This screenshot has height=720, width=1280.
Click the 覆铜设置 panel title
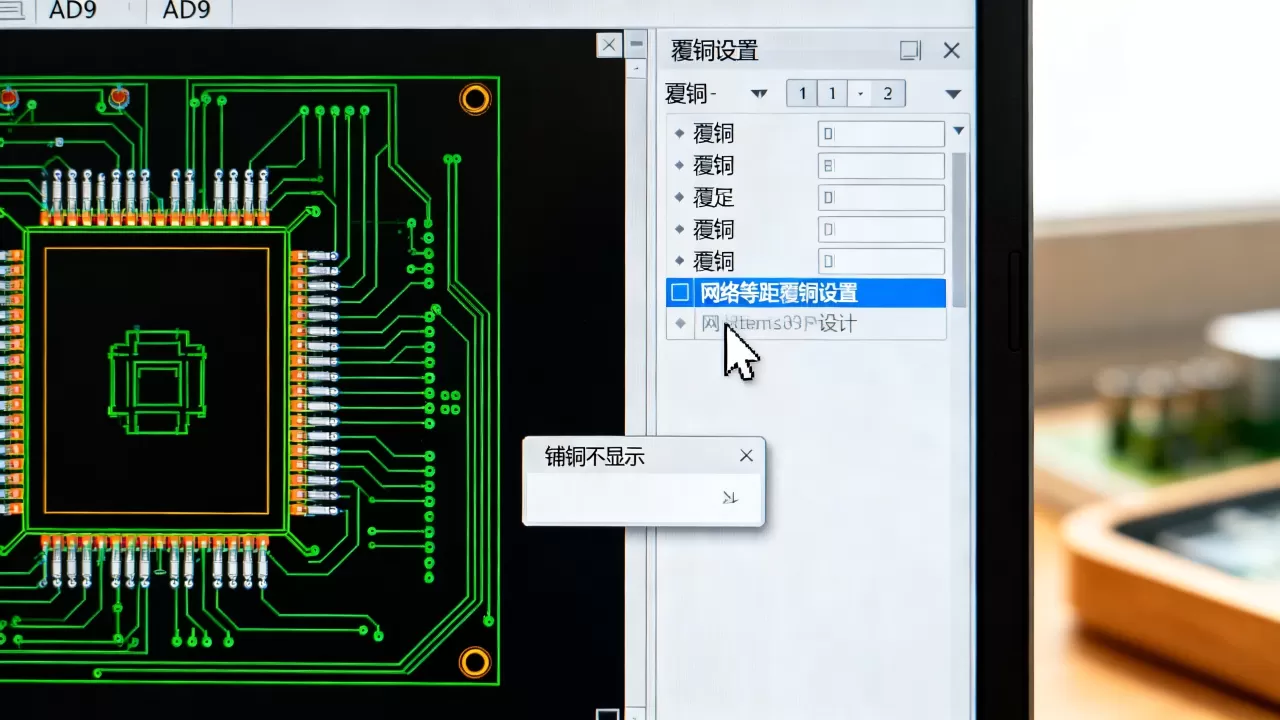point(714,51)
